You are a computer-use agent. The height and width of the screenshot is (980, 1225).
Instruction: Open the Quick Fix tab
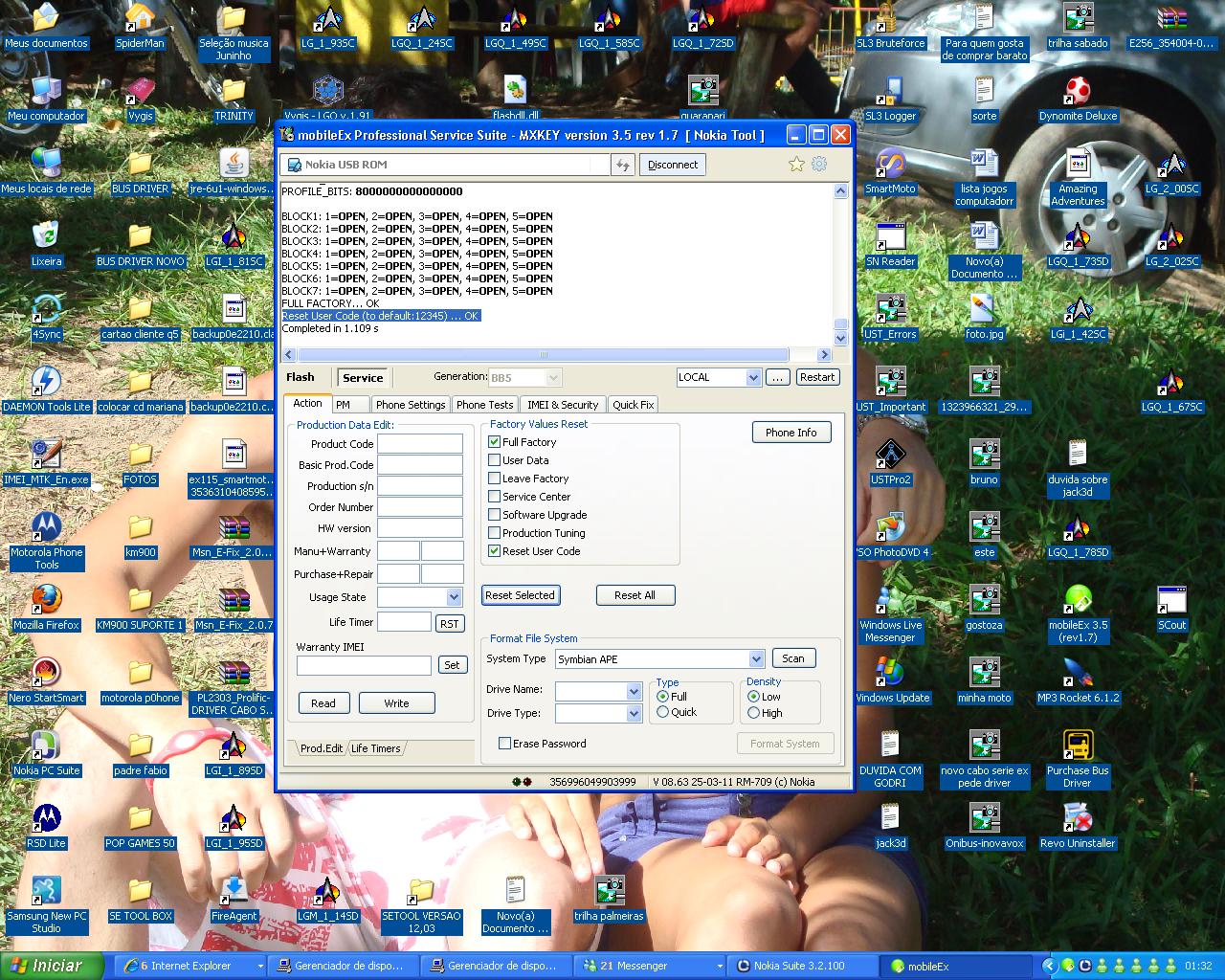point(633,405)
